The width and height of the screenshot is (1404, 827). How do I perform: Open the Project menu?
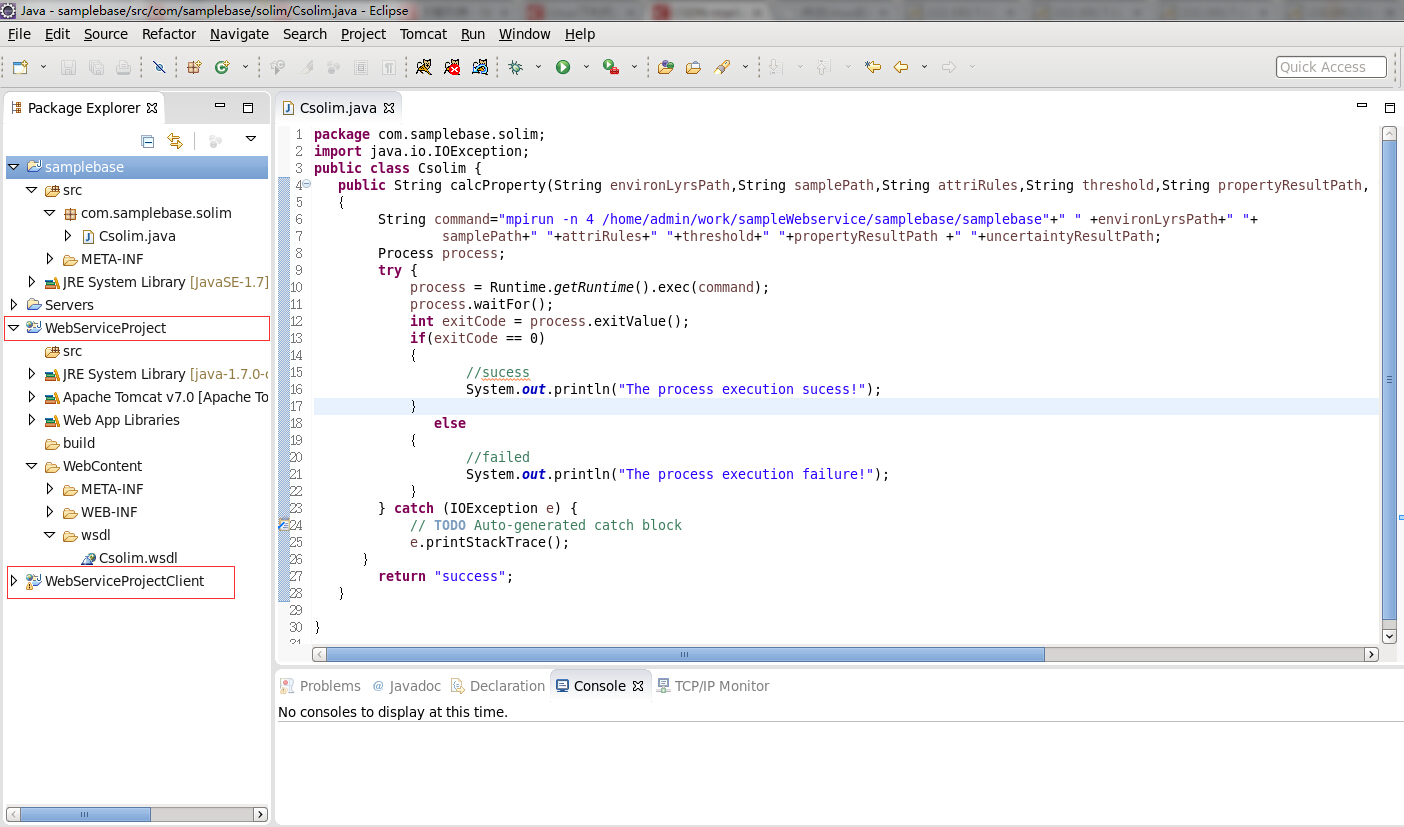tap(363, 34)
